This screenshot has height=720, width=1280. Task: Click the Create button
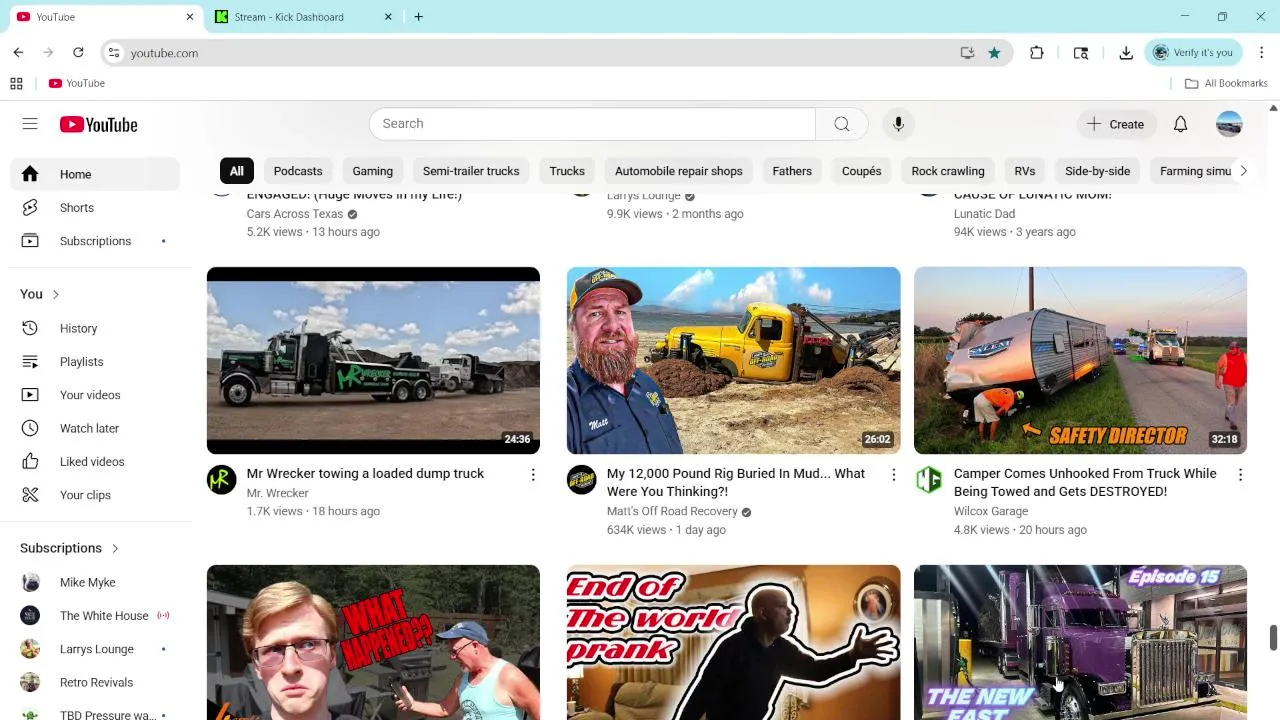(1115, 124)
